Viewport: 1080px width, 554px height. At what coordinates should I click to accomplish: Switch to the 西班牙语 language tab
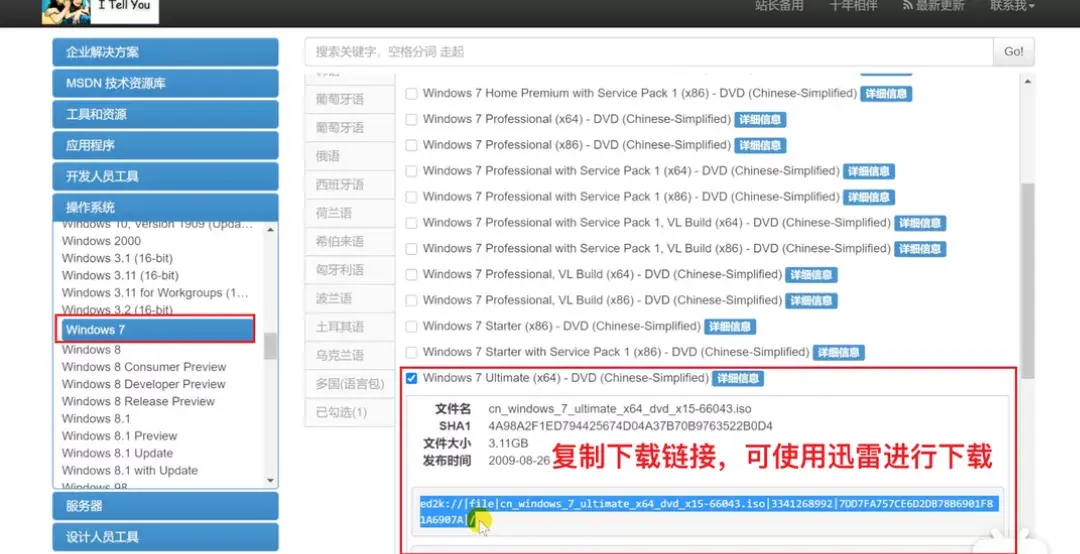click(349, 185)
